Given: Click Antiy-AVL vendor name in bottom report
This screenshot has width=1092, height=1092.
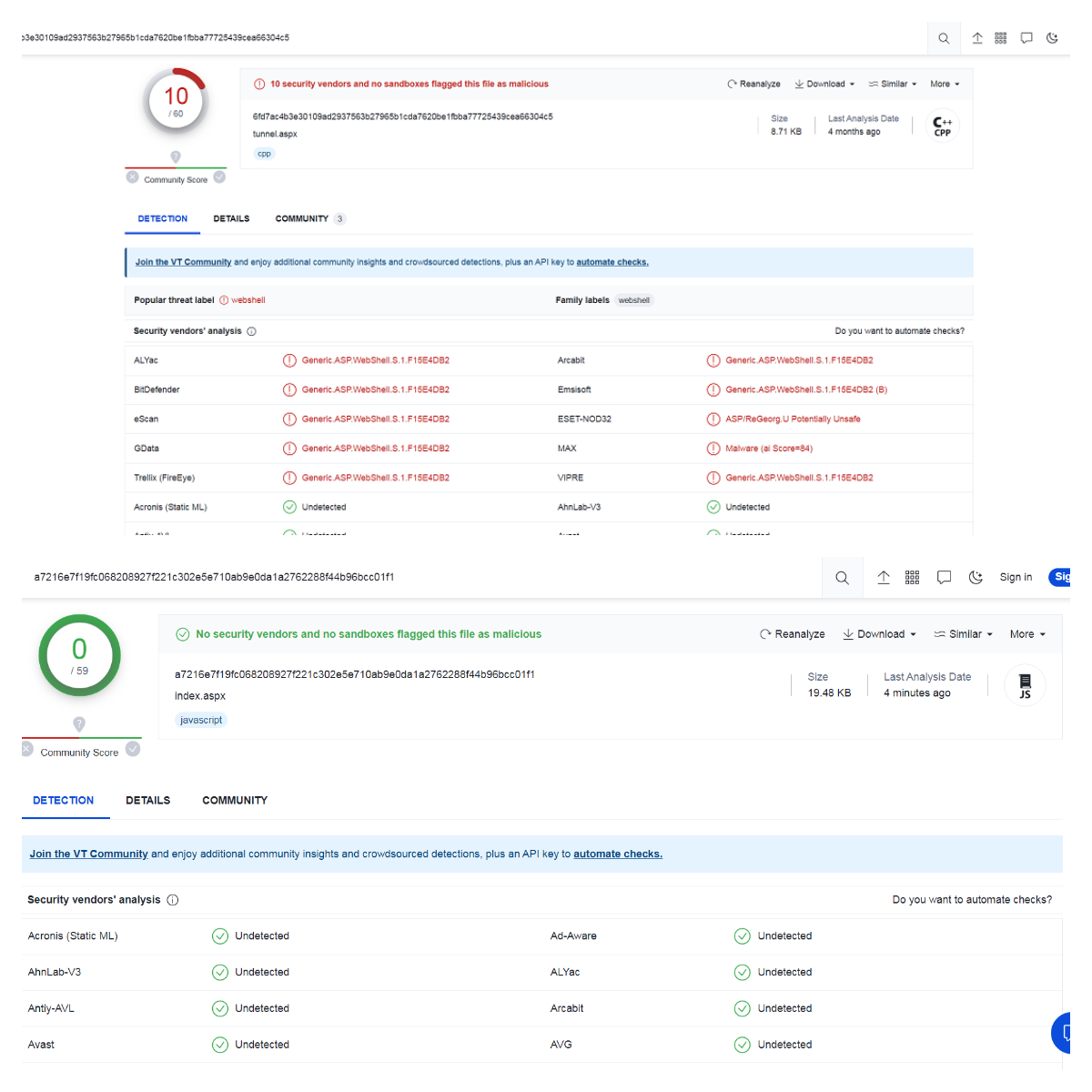Looking at the screenshot, I should (x=51, y=1008).
